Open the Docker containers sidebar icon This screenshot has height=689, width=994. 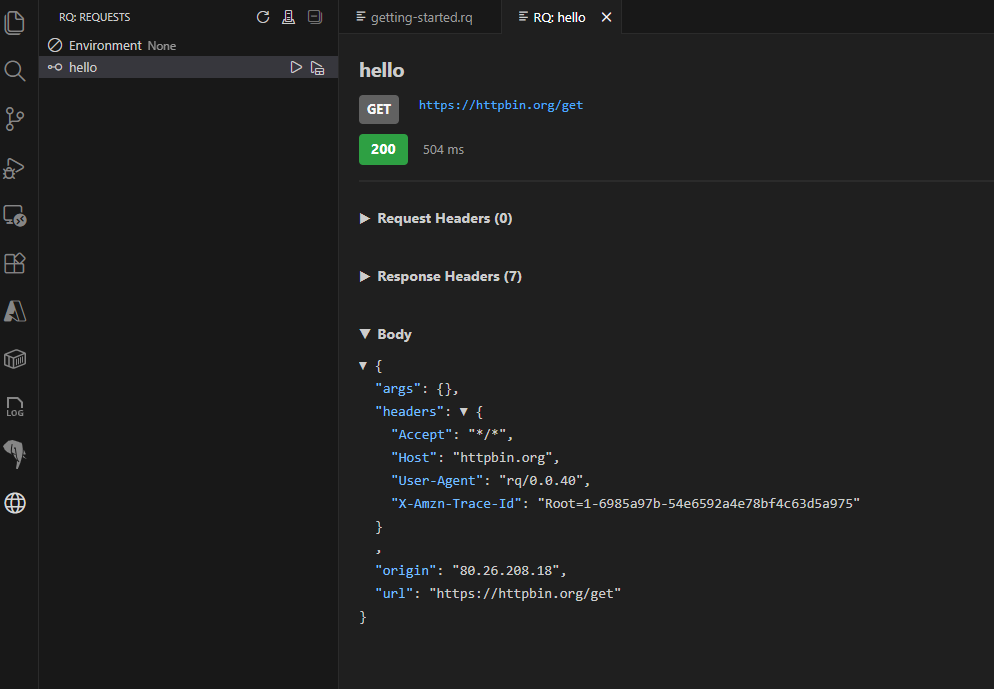[x=15, y=359]
